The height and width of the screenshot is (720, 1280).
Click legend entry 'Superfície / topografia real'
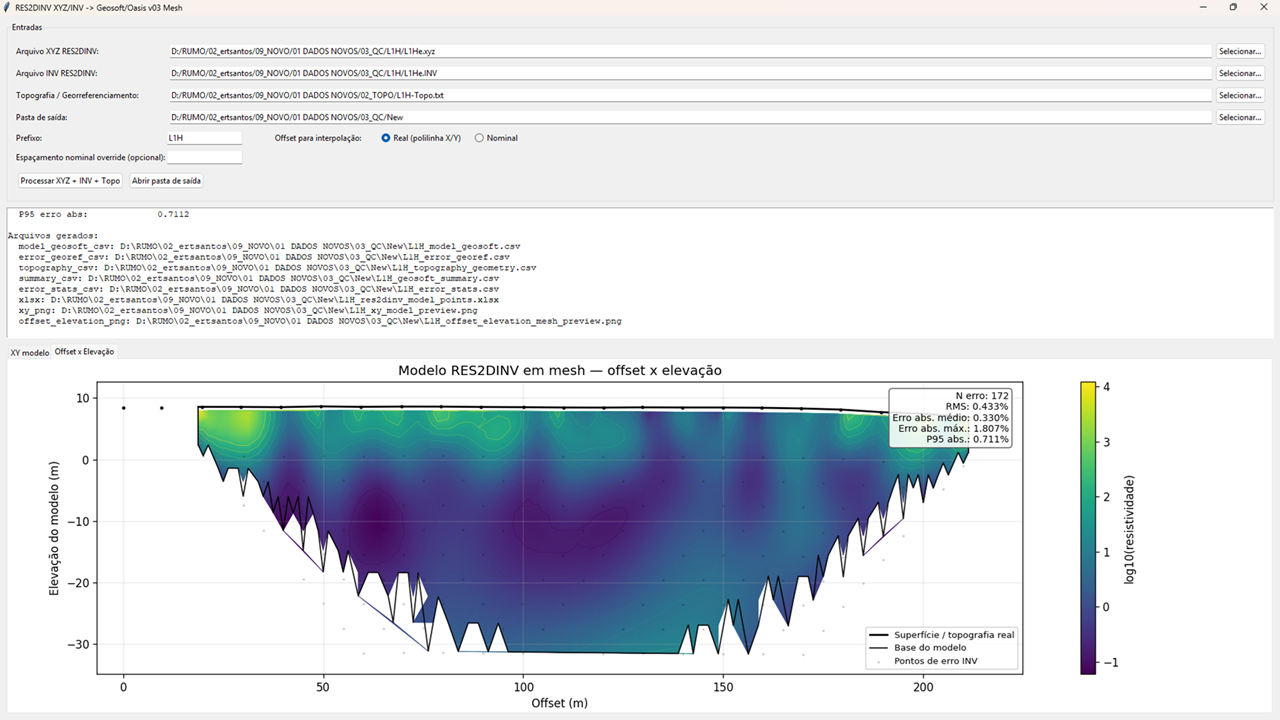(x=942, y=635)
